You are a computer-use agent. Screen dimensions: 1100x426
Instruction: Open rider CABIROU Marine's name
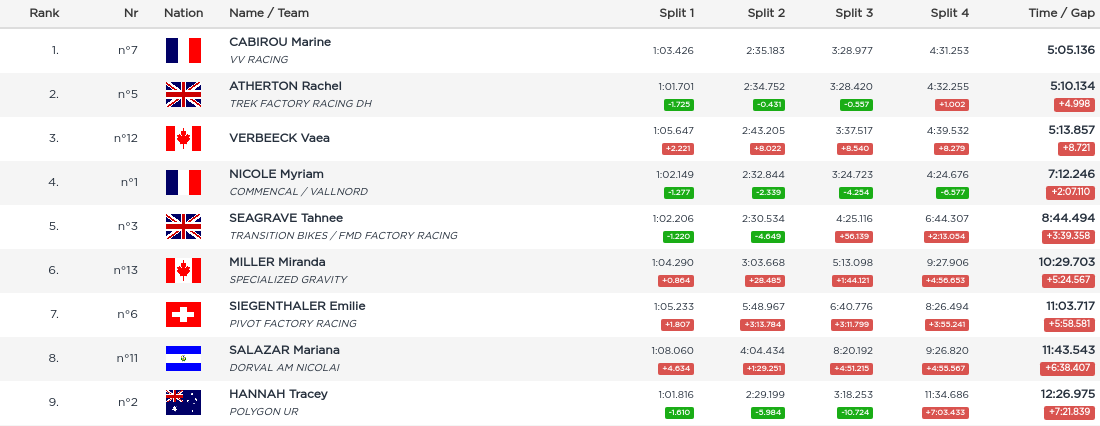[x=280, y=42]
